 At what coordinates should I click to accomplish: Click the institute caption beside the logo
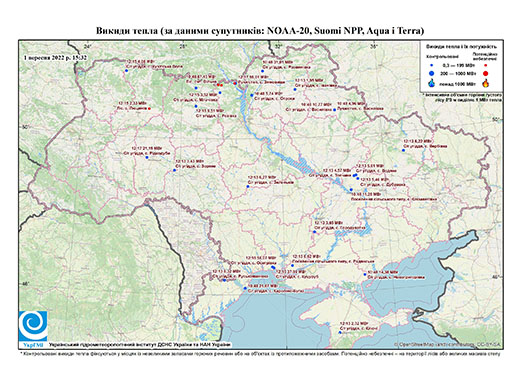click(x=140, y=345)
